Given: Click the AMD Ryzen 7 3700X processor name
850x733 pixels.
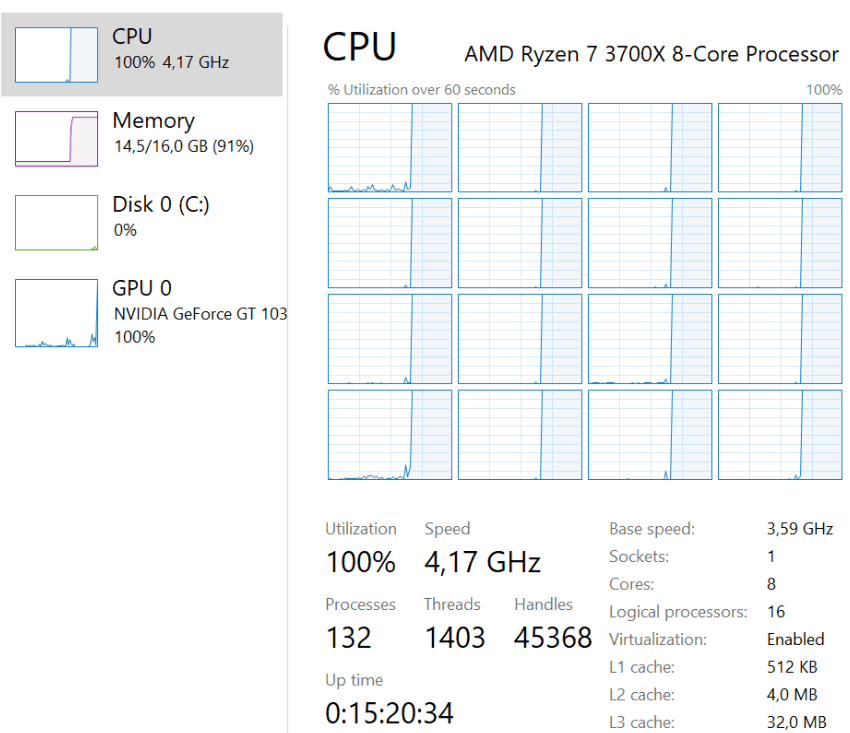Looking at the screenshot, I should pos(651,54).
